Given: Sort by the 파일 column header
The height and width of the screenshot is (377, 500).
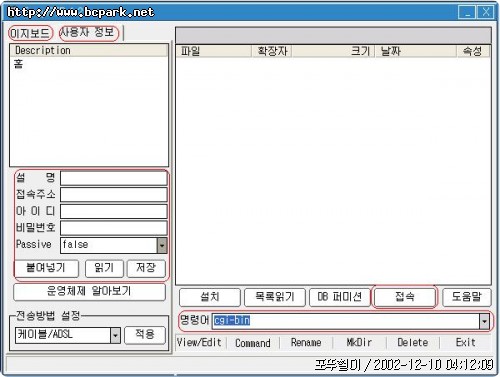Looking at the screenshot, I should (214, 51).
